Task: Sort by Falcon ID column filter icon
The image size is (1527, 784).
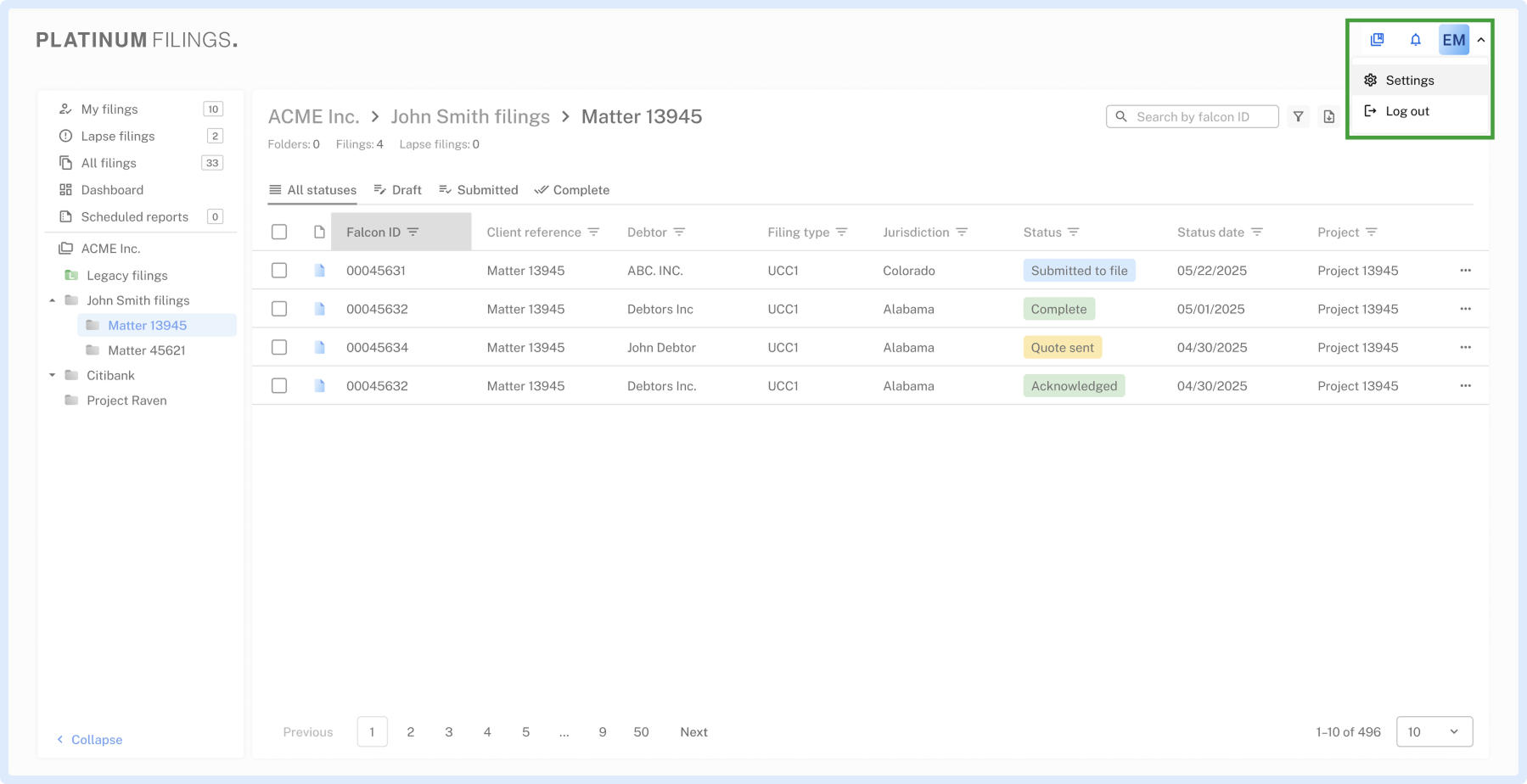Action: tap(413, 232)
